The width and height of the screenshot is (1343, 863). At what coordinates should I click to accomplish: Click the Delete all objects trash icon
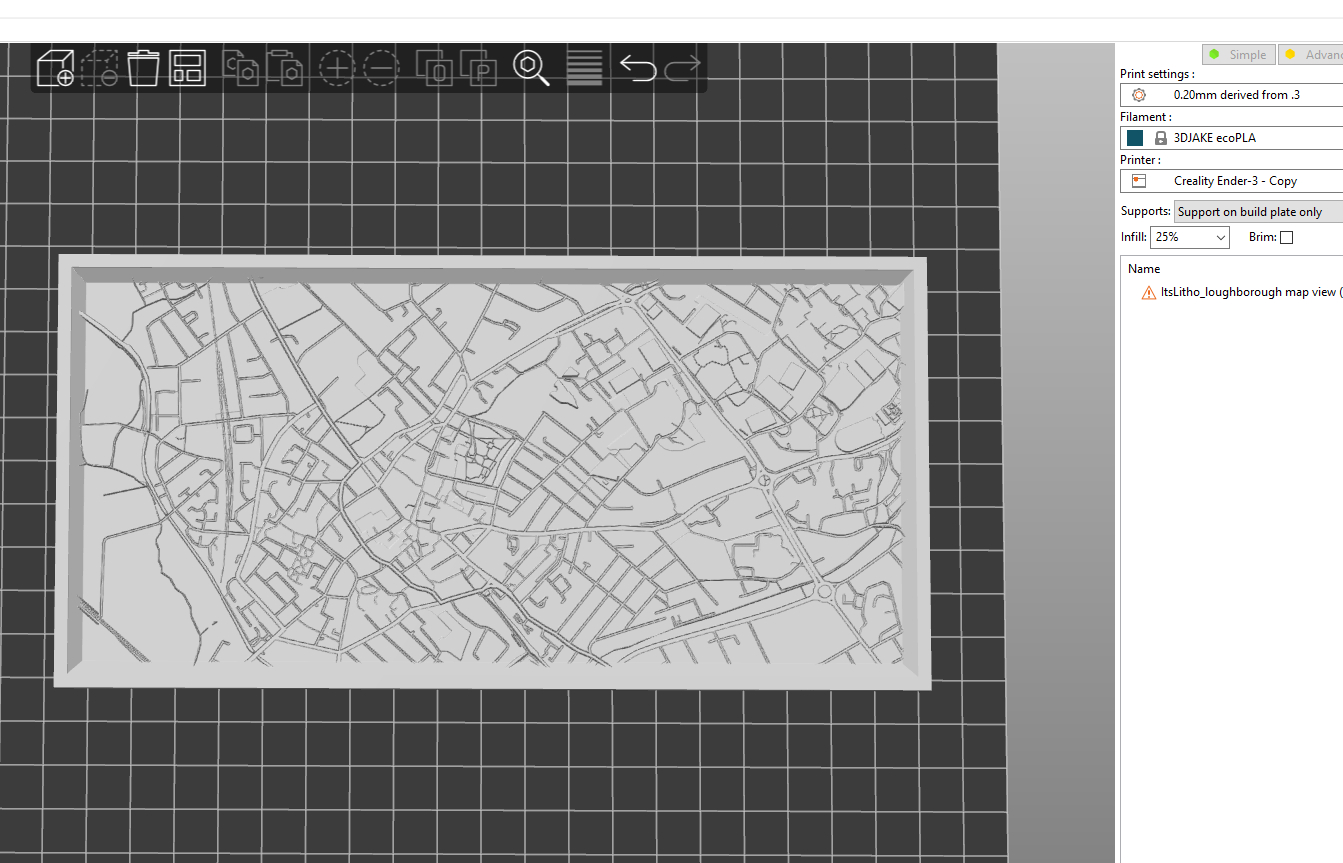coord(143,68)
